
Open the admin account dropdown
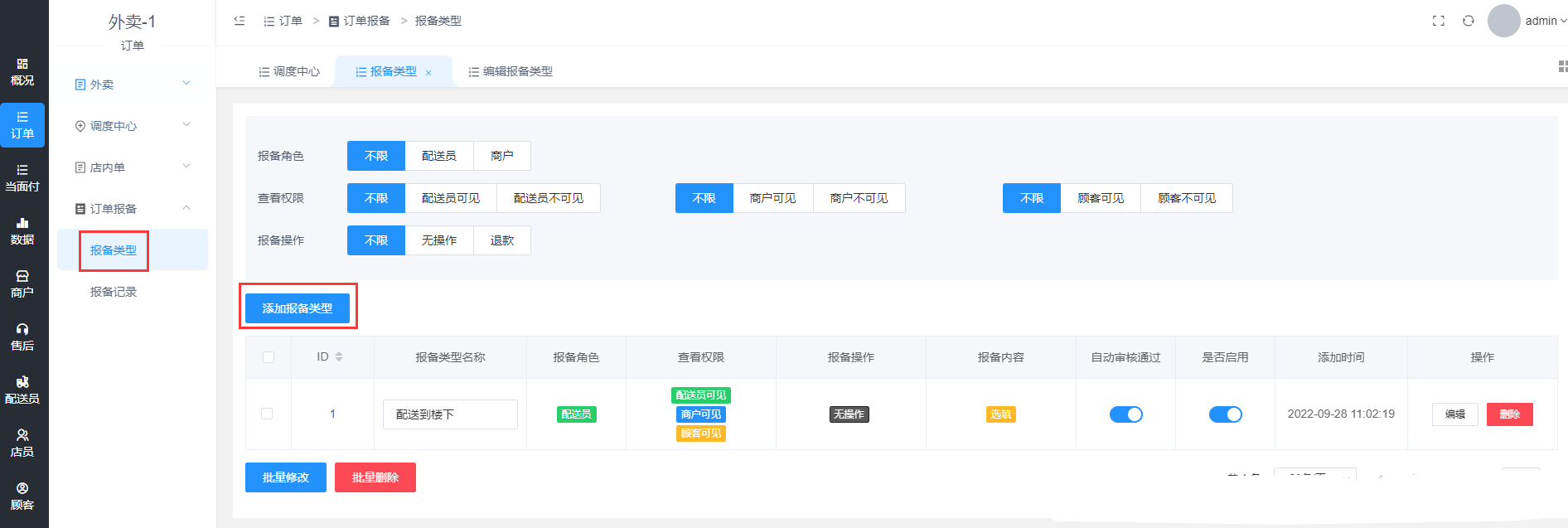(x=1546, y=21)
